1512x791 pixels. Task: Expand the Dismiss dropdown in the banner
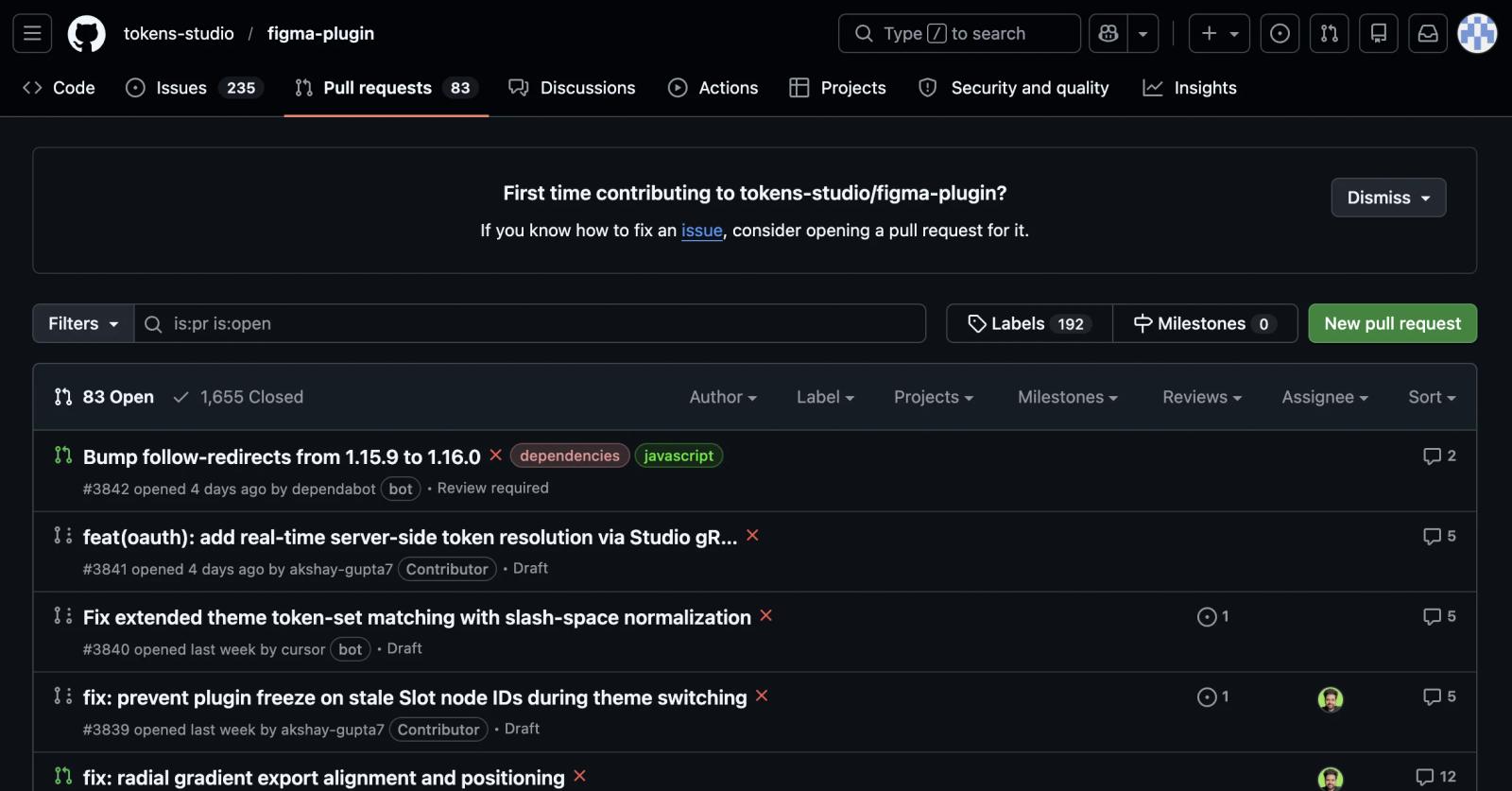(x=1388, y=198)
